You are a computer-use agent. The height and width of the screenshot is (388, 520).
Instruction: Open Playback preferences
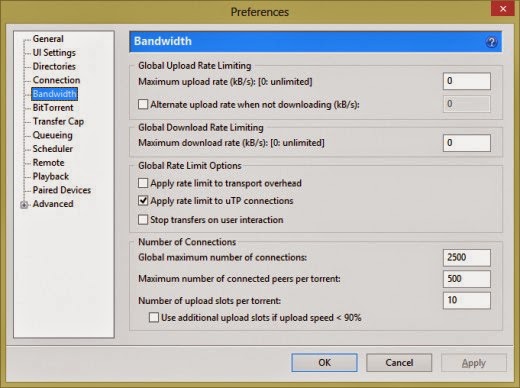coord(51,176)
